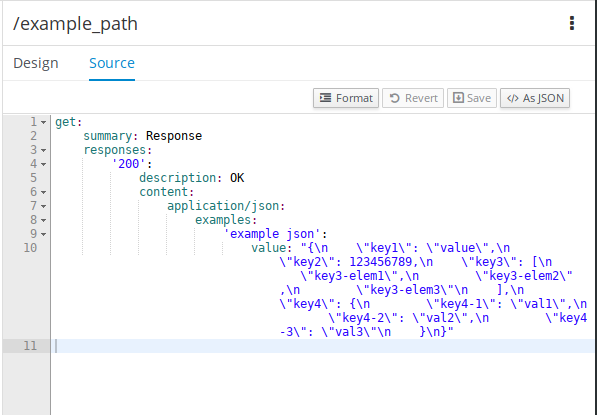Viewport: 597px width, 415px height.
Task: Collapse the examples fold arrow on line 8
Action: [x=43, y=220]
